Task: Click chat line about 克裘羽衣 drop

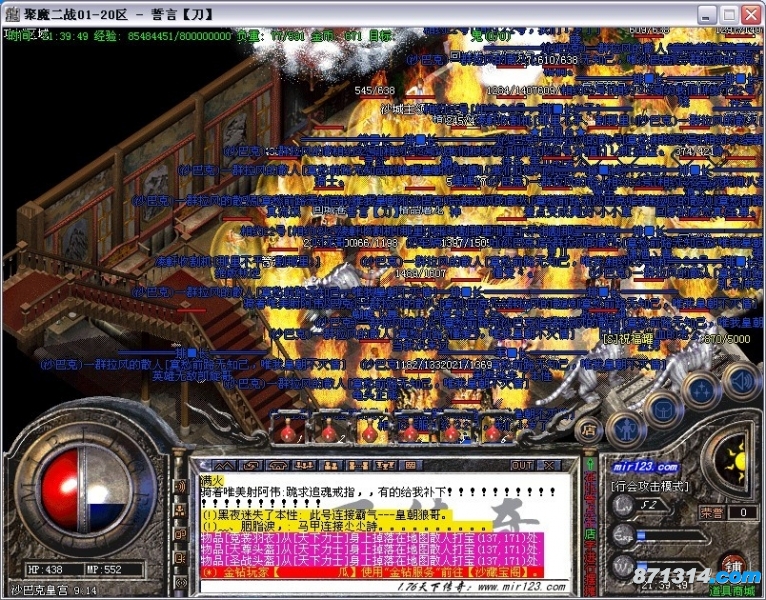Action: tap(371, 539)
